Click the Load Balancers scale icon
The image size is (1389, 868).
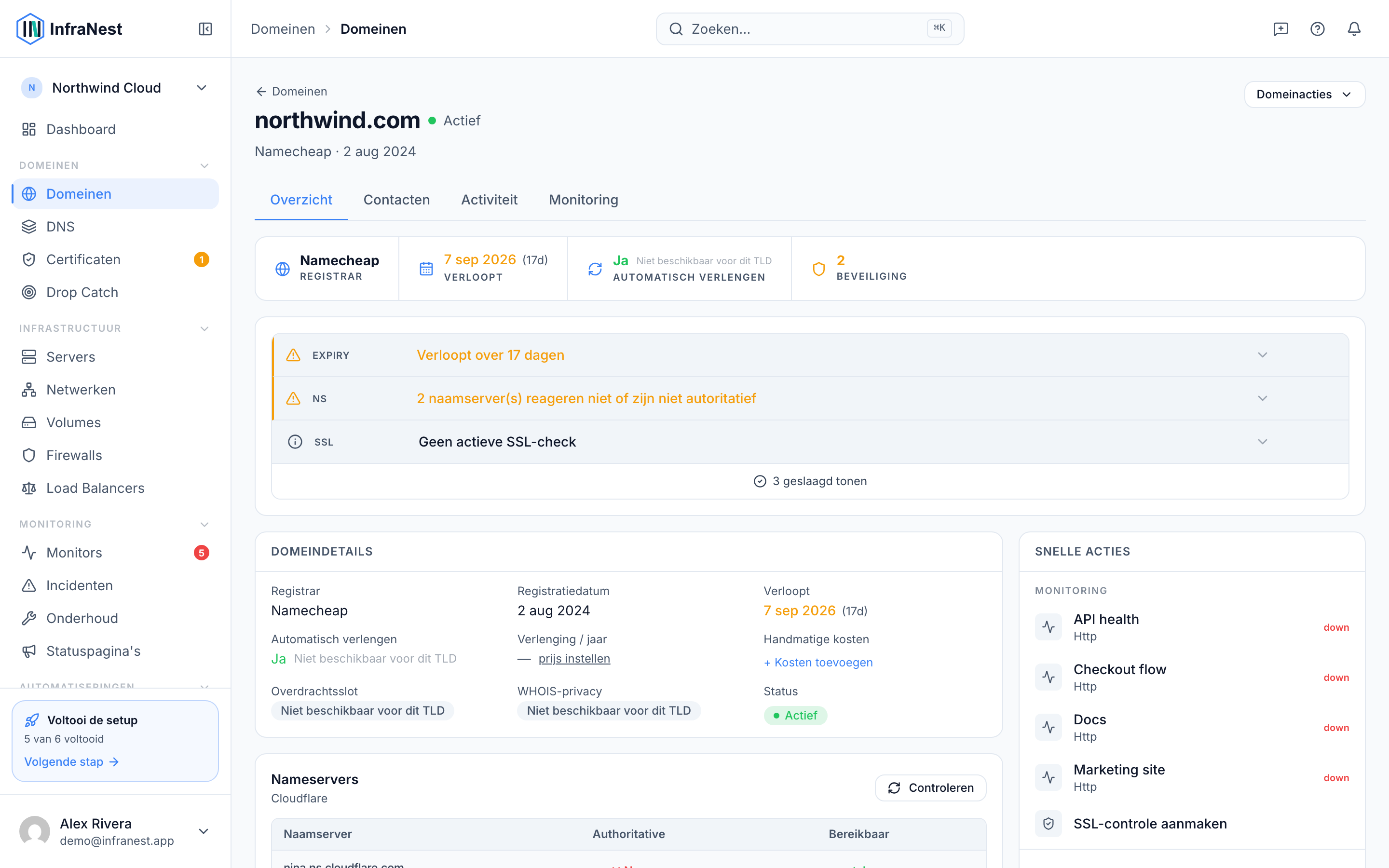[x=29, y=488]
